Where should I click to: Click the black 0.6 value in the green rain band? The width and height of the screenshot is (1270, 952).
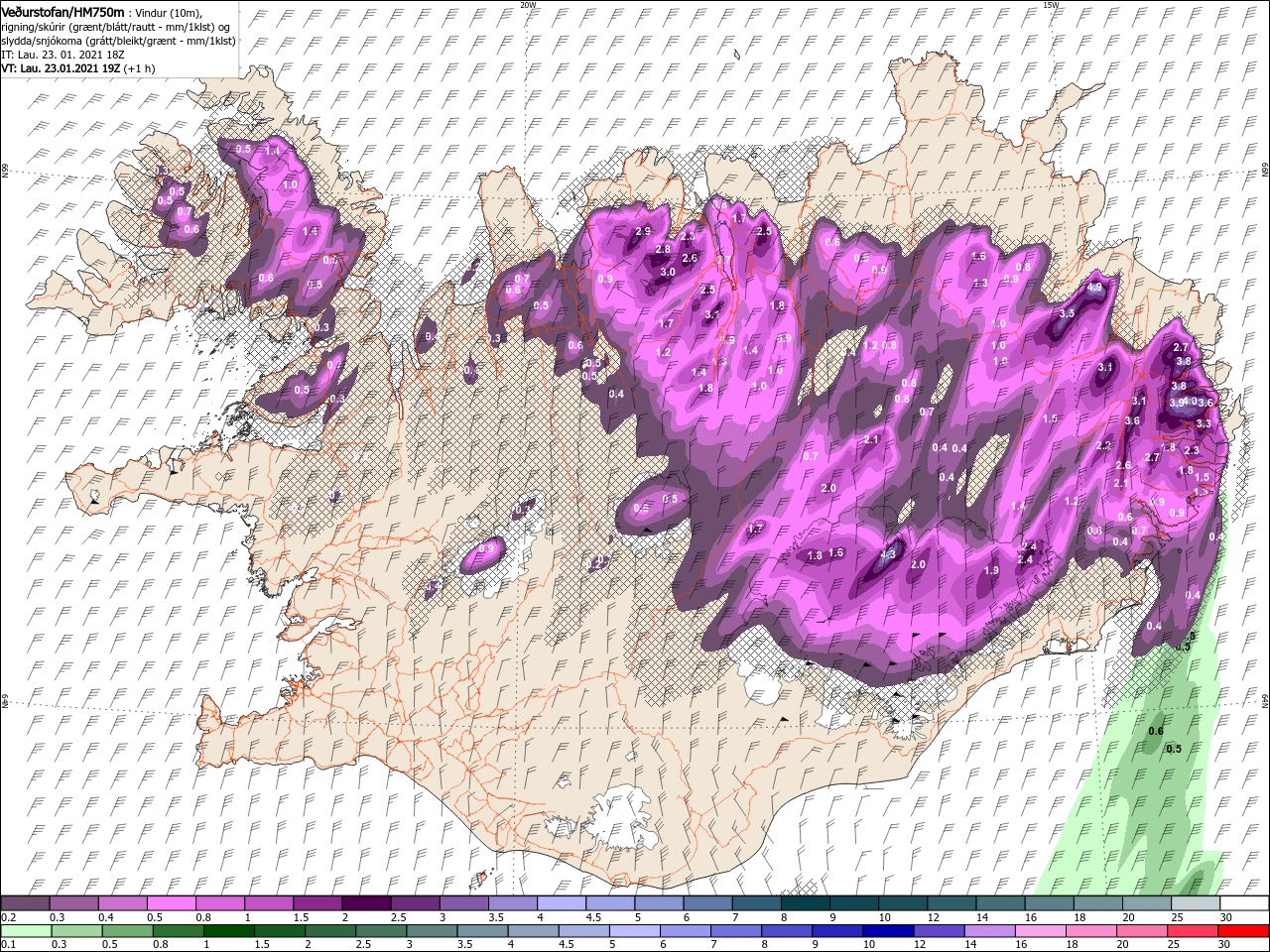(x=1155, y=732)
